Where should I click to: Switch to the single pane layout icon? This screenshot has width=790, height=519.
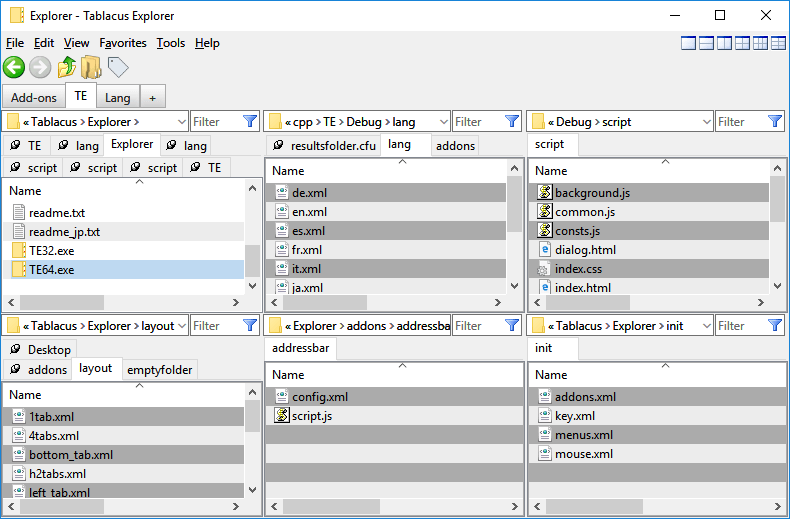(688, 43)
